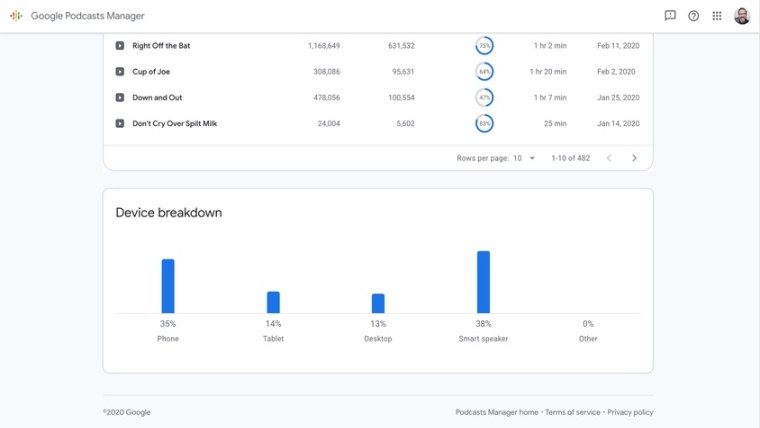Click the 1 hr 20 min duration

[x=548, y=72]
